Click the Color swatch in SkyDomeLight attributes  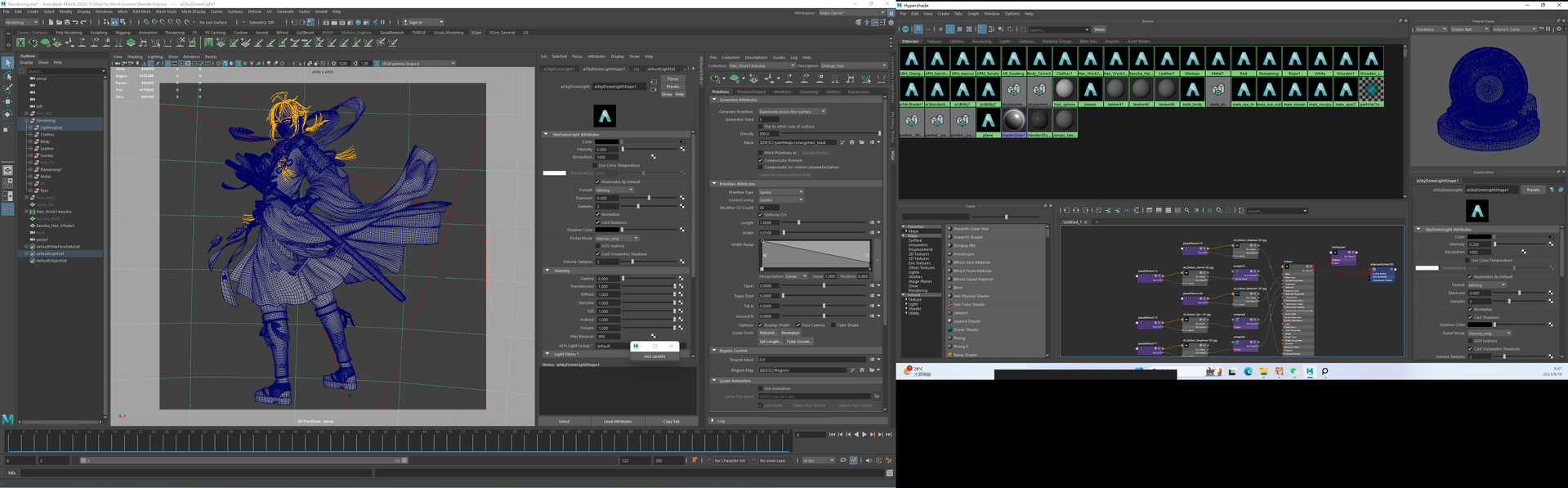point(607,142)
